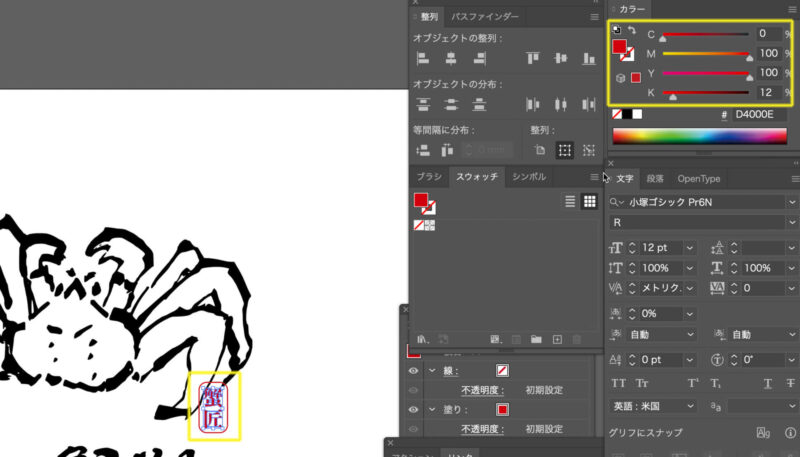Screen dimensions: 800x457
Task: Switch to the OpenType tab
Action: click(698, 179)
